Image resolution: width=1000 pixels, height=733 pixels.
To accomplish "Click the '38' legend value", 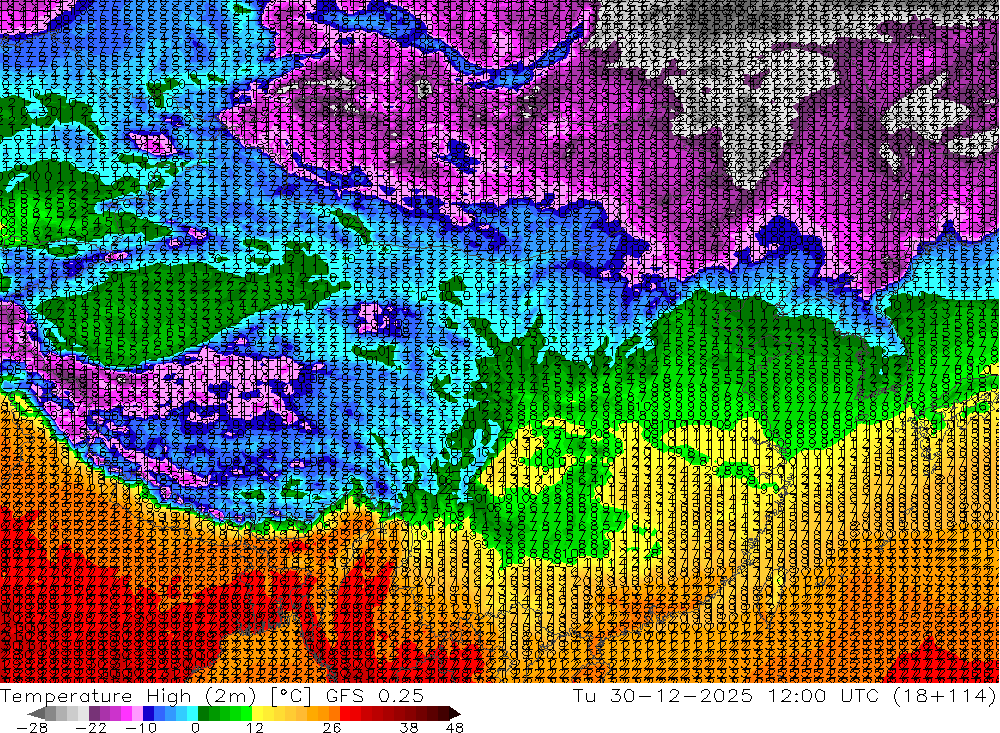I will [409, 727].
